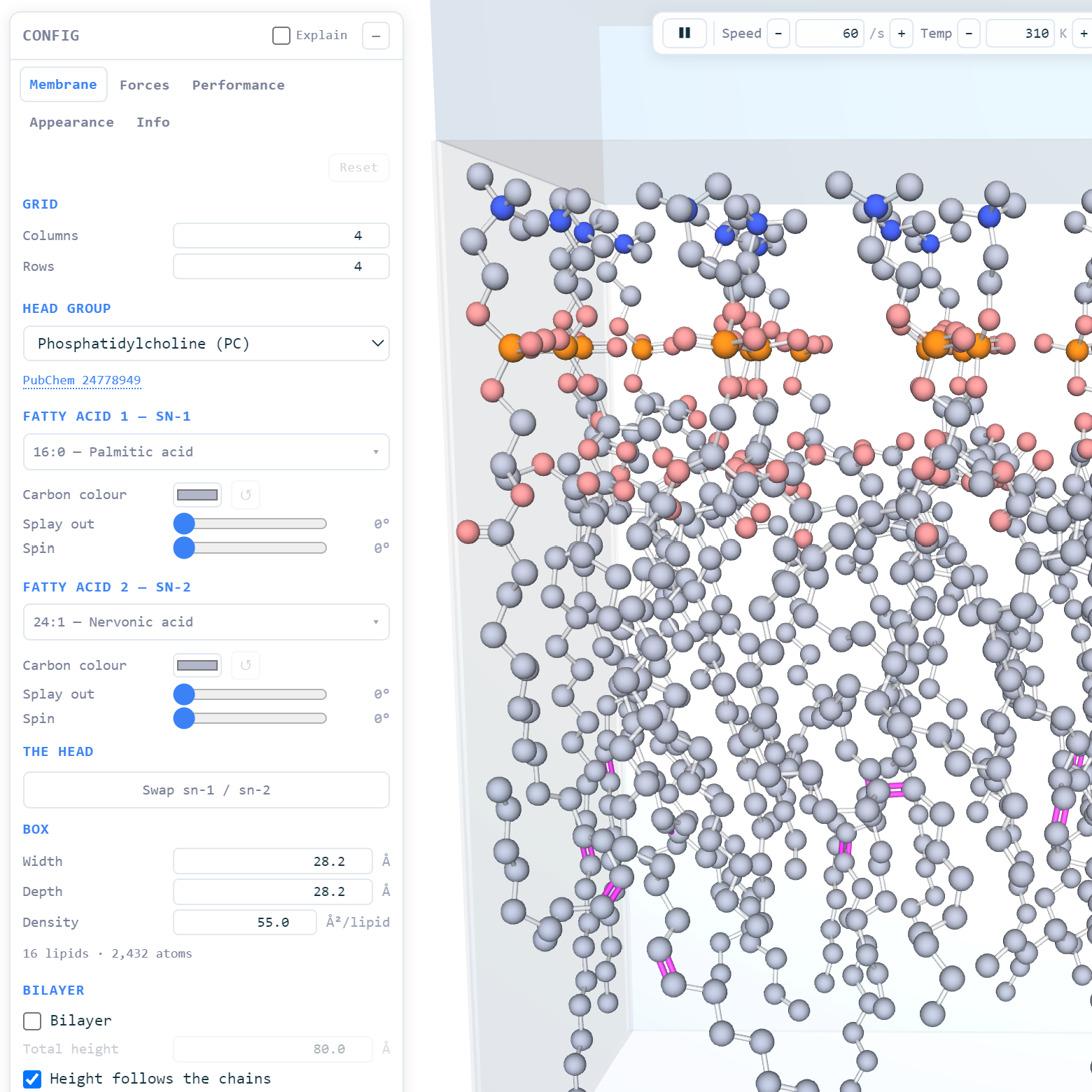This screenshot has width=1092, height=1092.
Task: Open the head group Phosphatidylcholine dropdown
Action: [x=206, y=344]
